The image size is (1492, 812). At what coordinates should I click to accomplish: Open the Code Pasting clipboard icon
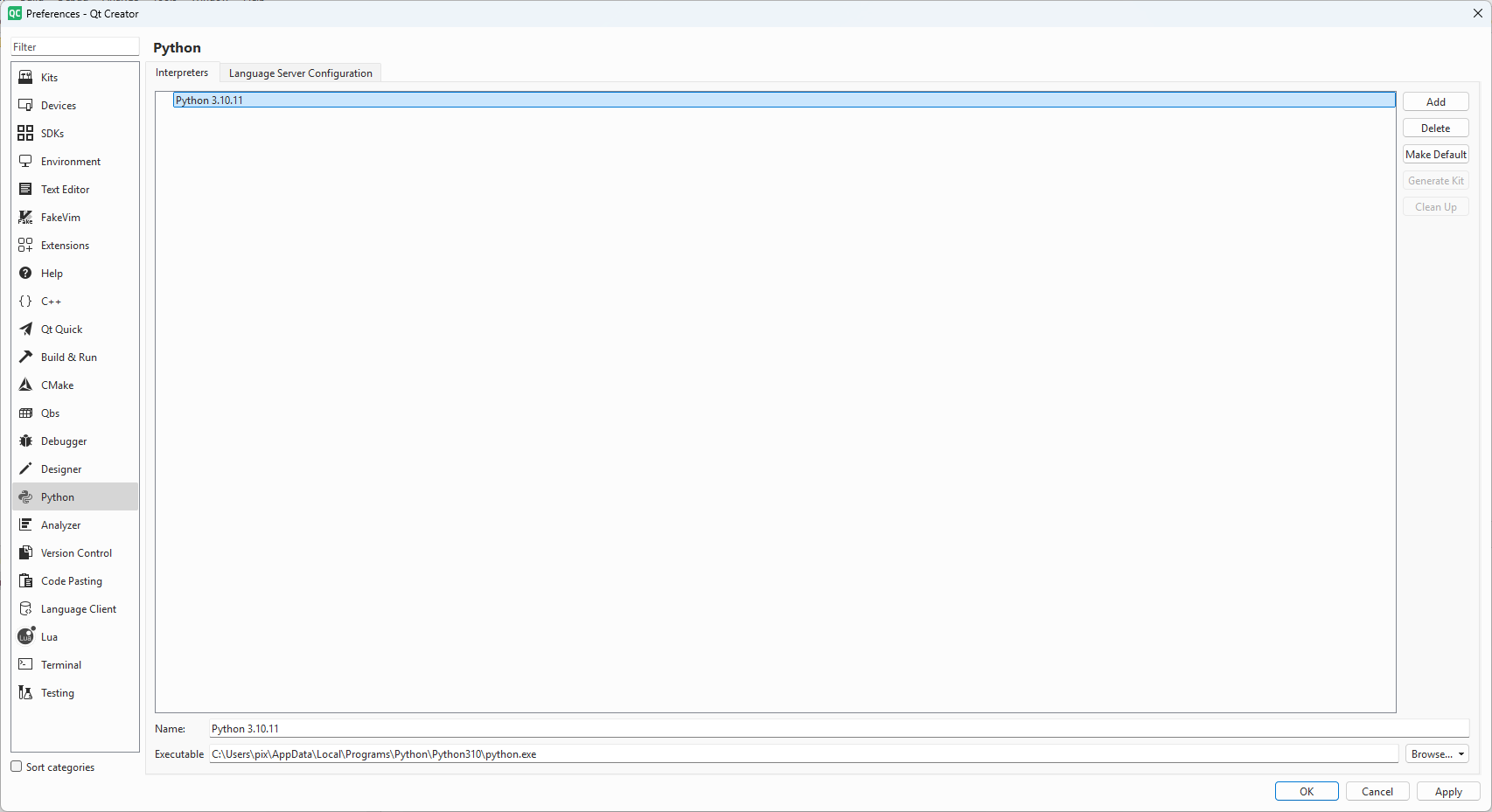[x=25, y=581]
